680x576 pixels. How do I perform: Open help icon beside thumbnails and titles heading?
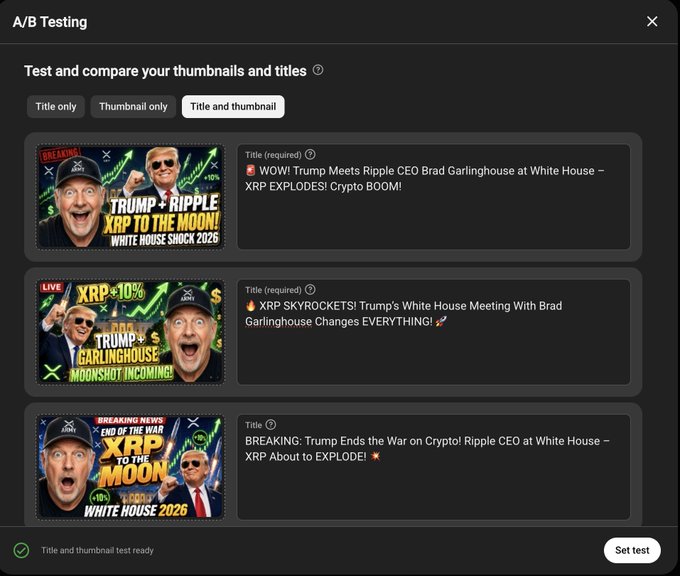318,70
